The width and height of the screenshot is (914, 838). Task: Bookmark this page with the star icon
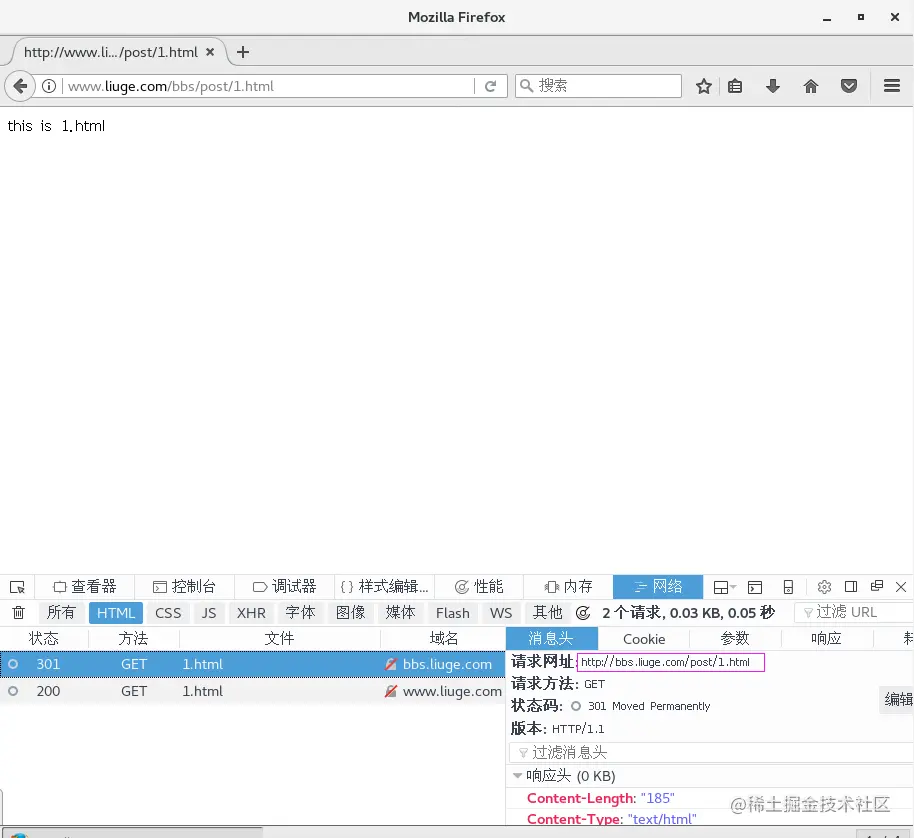click(x=704, y=86)
